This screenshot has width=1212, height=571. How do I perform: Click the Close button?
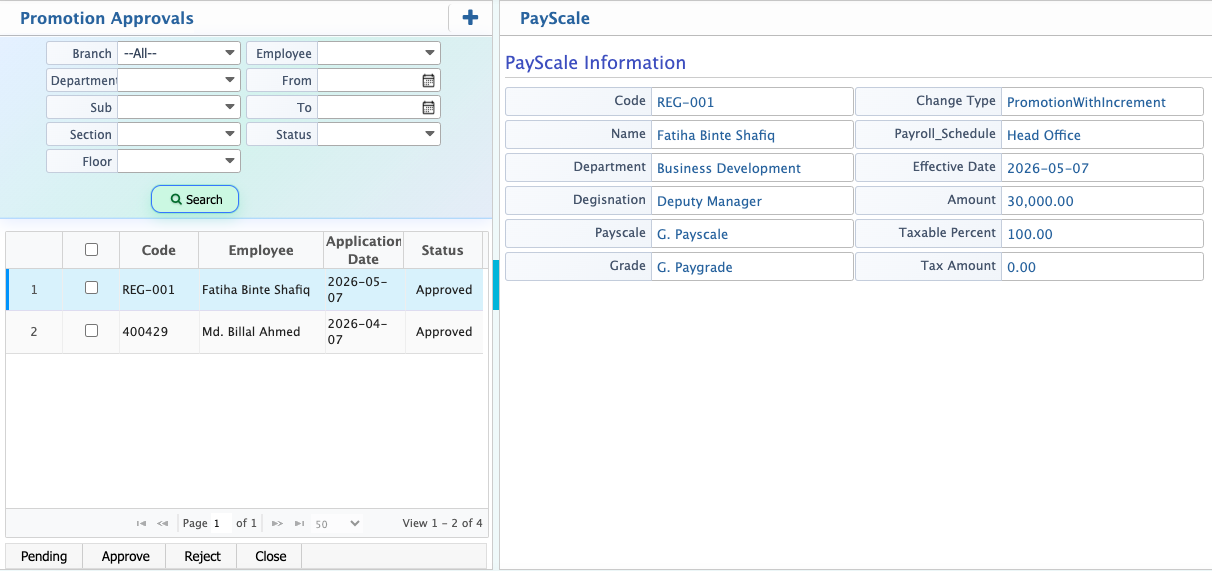[270, 556]
